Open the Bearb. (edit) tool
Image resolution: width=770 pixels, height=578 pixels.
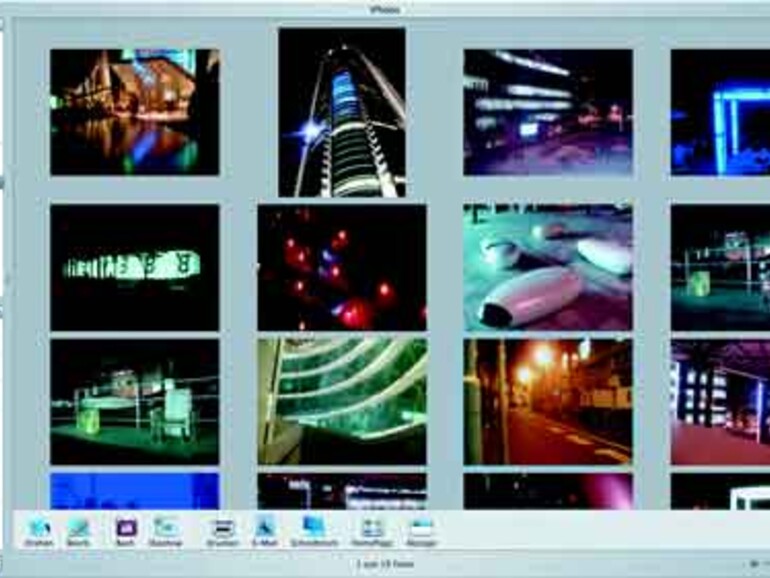[x=79, y=528]
